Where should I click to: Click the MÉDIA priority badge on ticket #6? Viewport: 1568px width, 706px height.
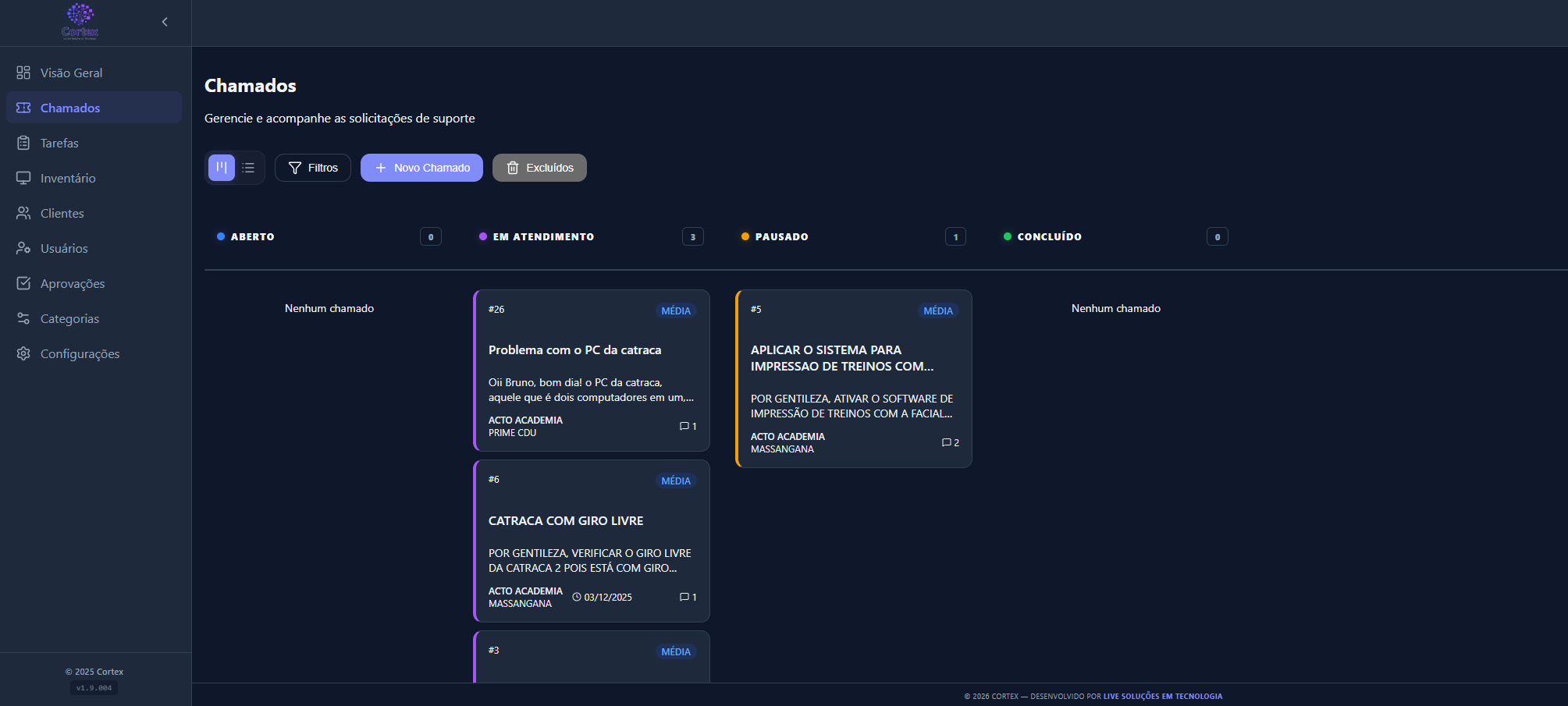coord(675,481)
